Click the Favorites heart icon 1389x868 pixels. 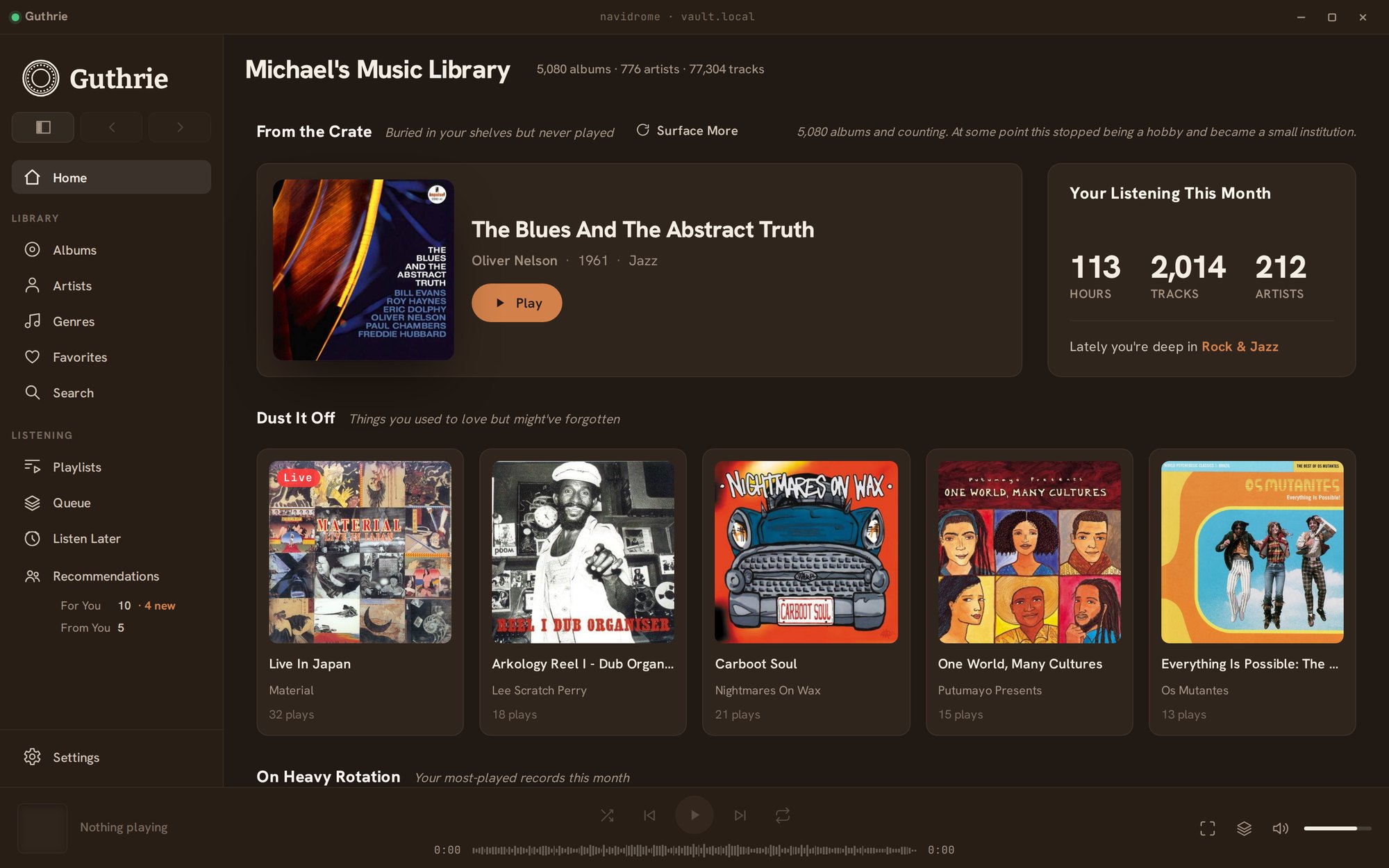[32, 357]
